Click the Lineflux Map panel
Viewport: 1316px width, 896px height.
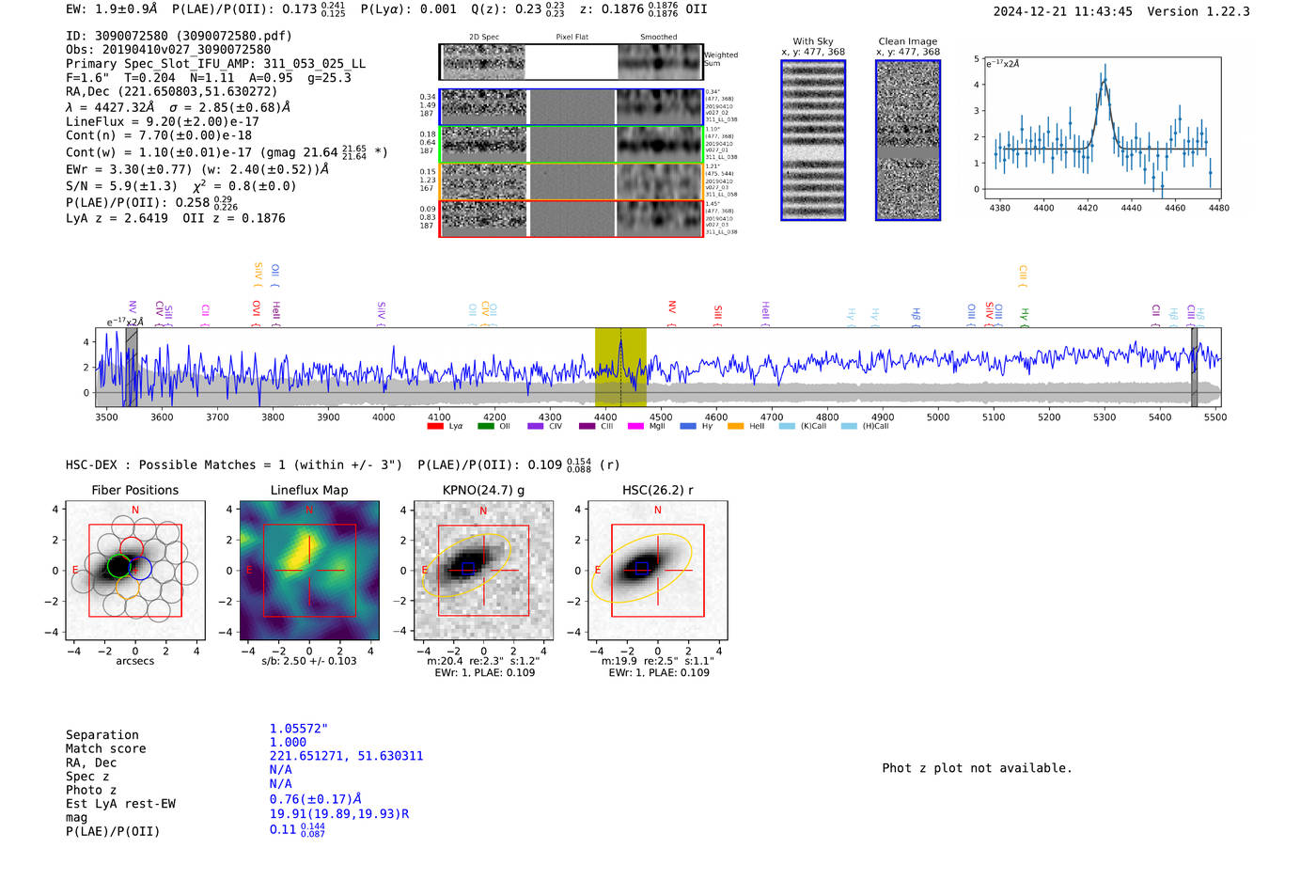tap(309, 571)
